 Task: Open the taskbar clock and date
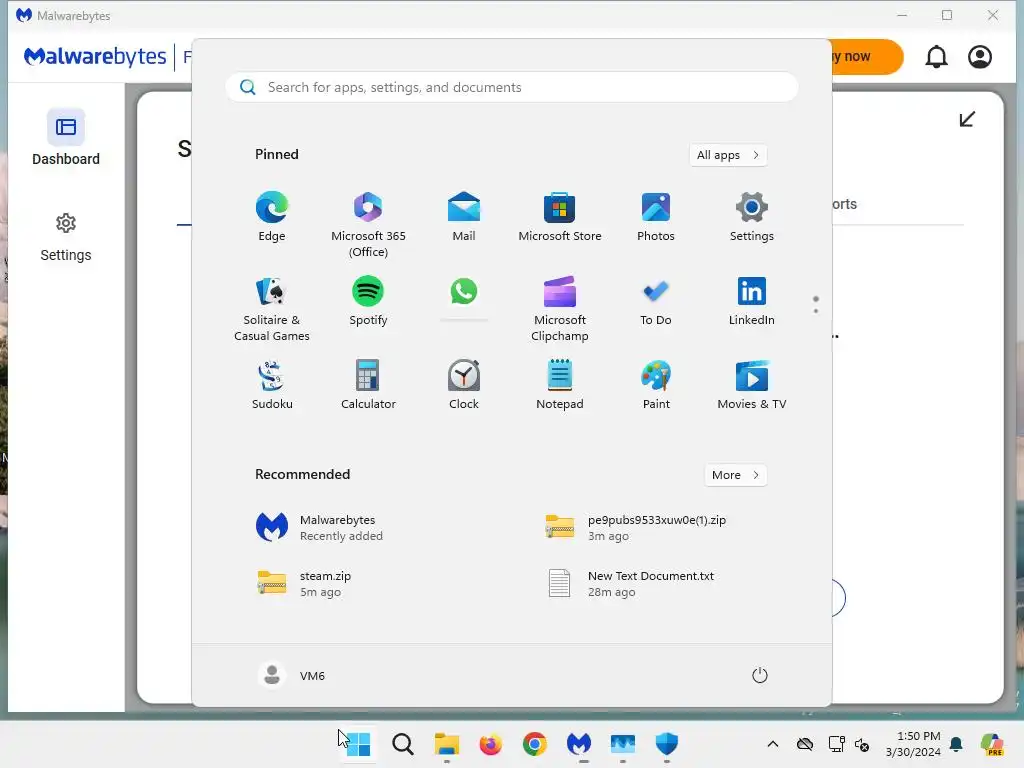[x=912, y=744]
